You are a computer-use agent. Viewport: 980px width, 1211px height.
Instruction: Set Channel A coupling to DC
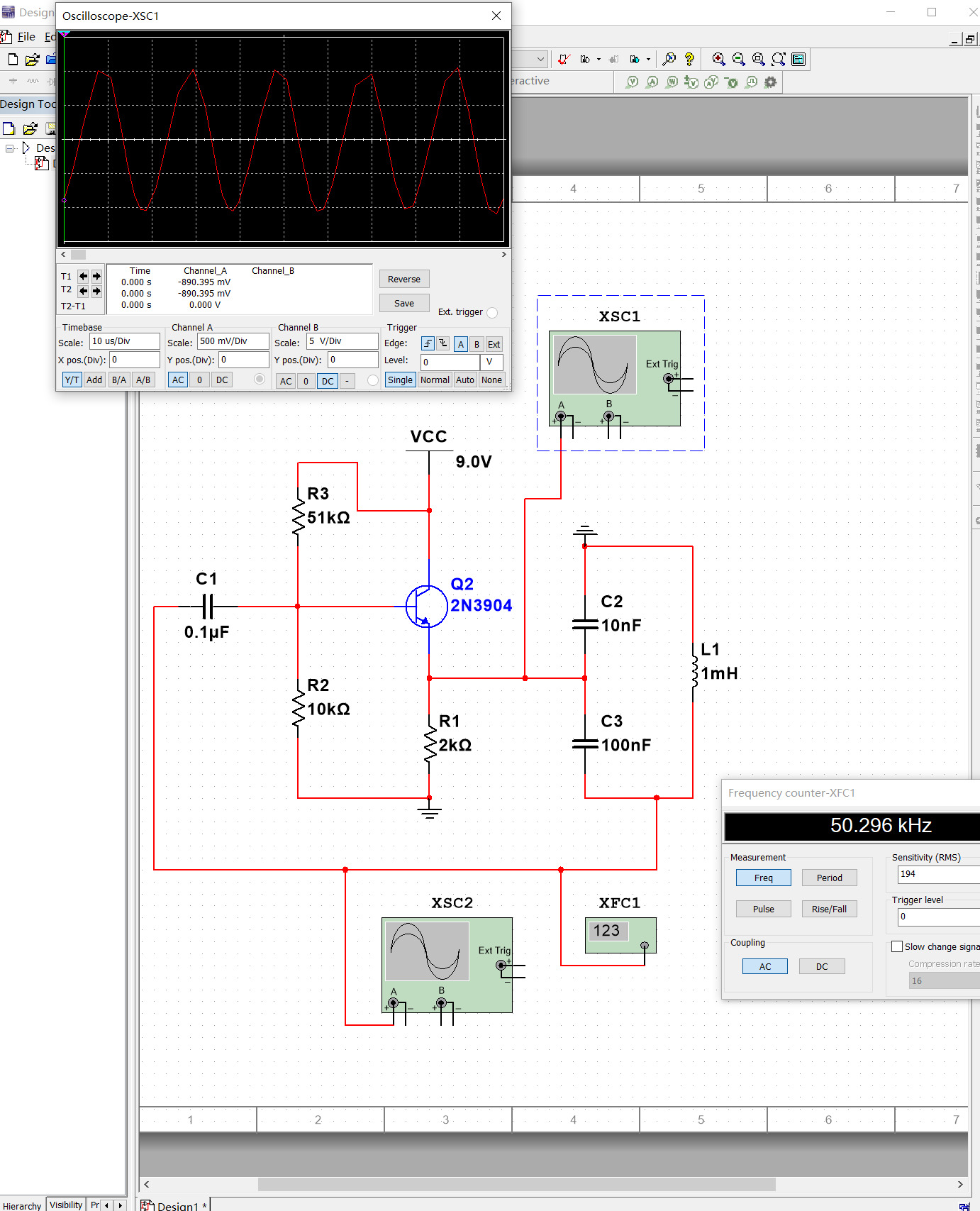point(222,380)
